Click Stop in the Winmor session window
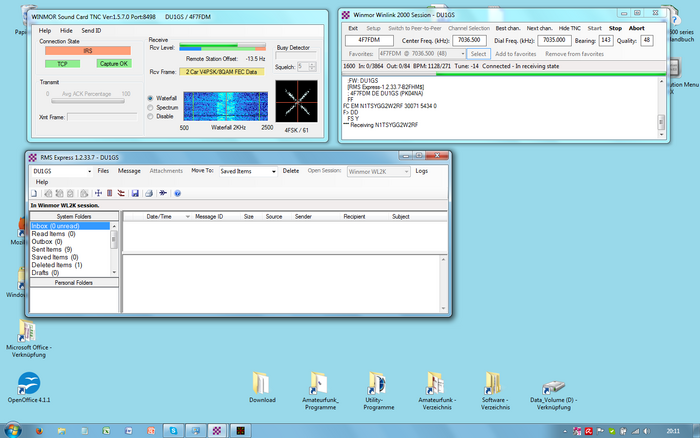The width and height of the screenshot is (700, 438). [615, 28]
